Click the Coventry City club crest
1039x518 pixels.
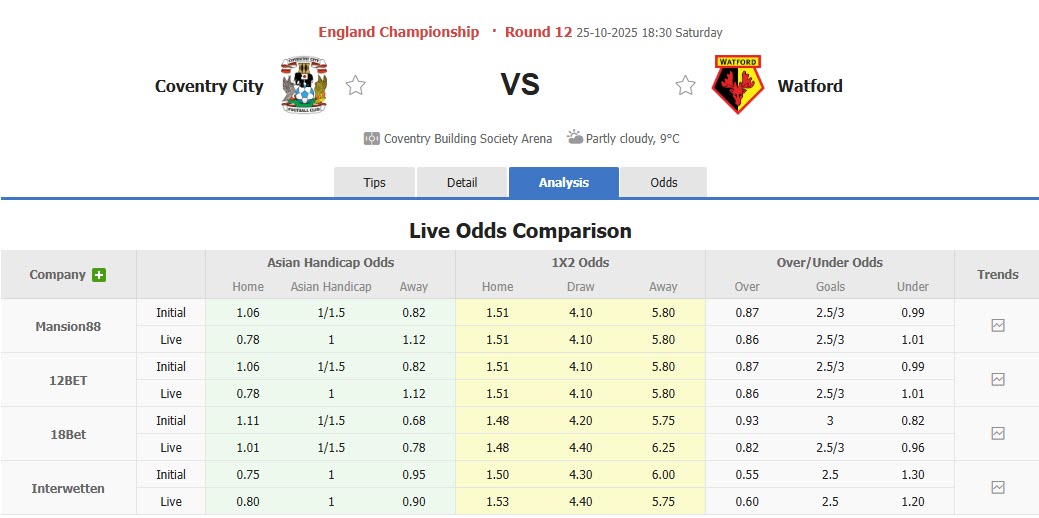(304, 85)
